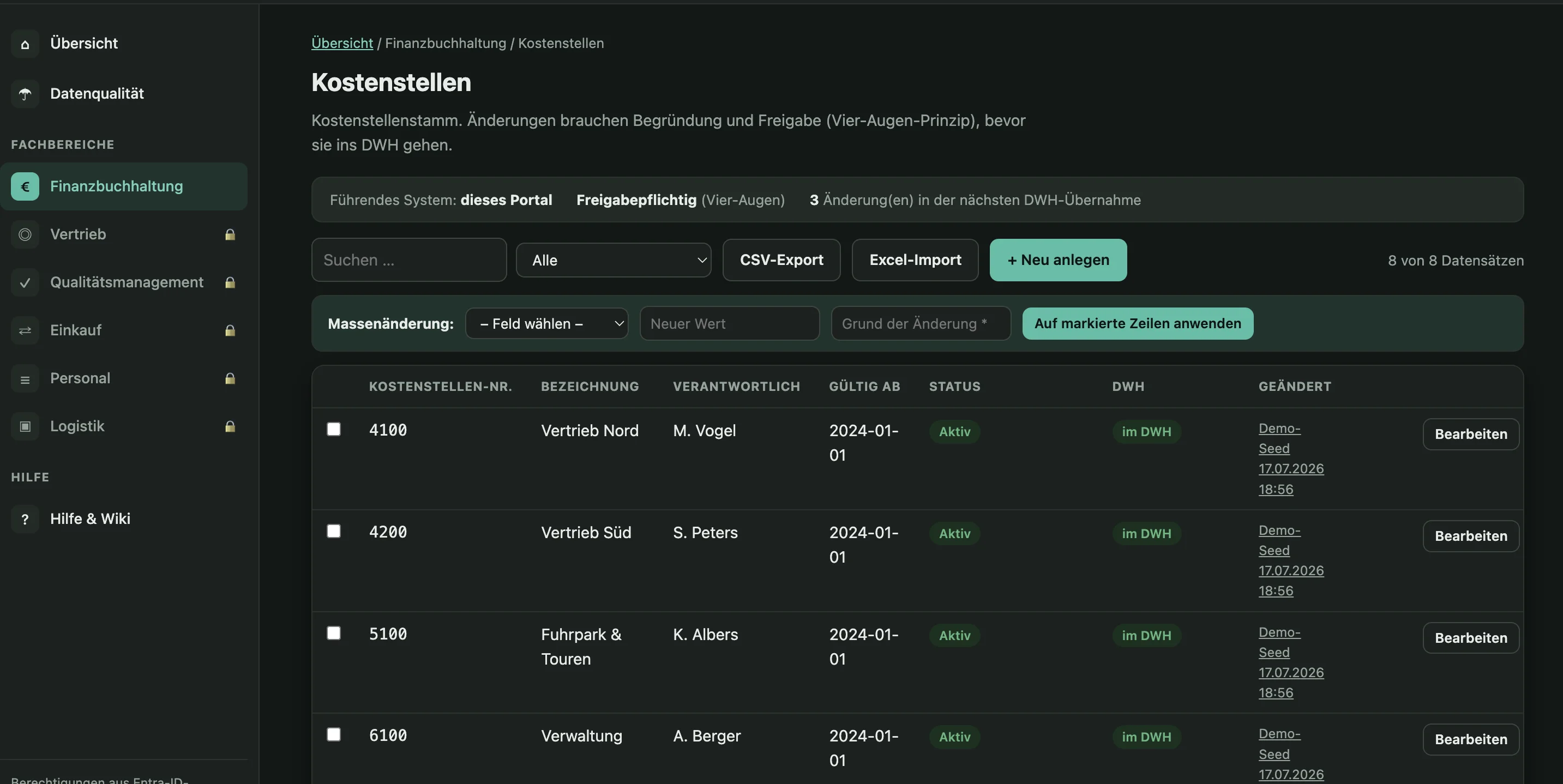The width and height of the screenshot is (1563, 784).
Task: Click the Gültig ab column header
Action: point(864,387)
